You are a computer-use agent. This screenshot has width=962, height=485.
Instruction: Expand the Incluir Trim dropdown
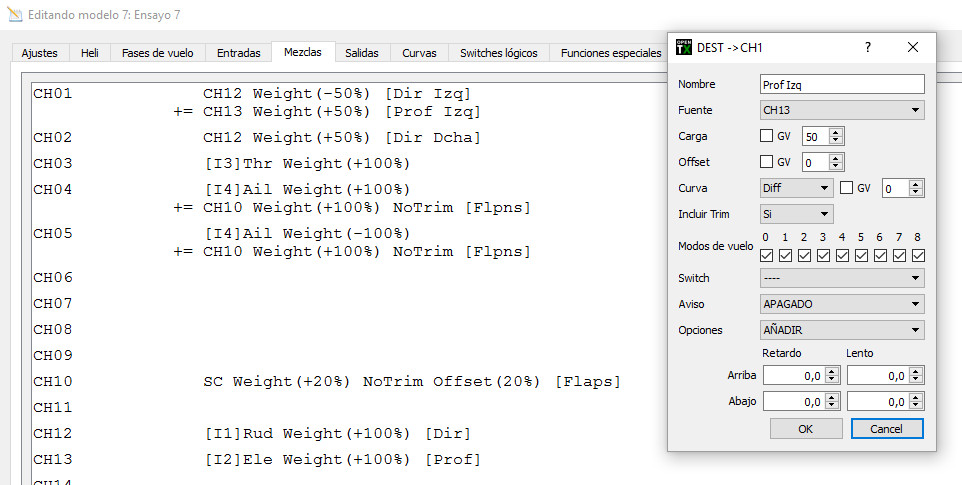796,214
